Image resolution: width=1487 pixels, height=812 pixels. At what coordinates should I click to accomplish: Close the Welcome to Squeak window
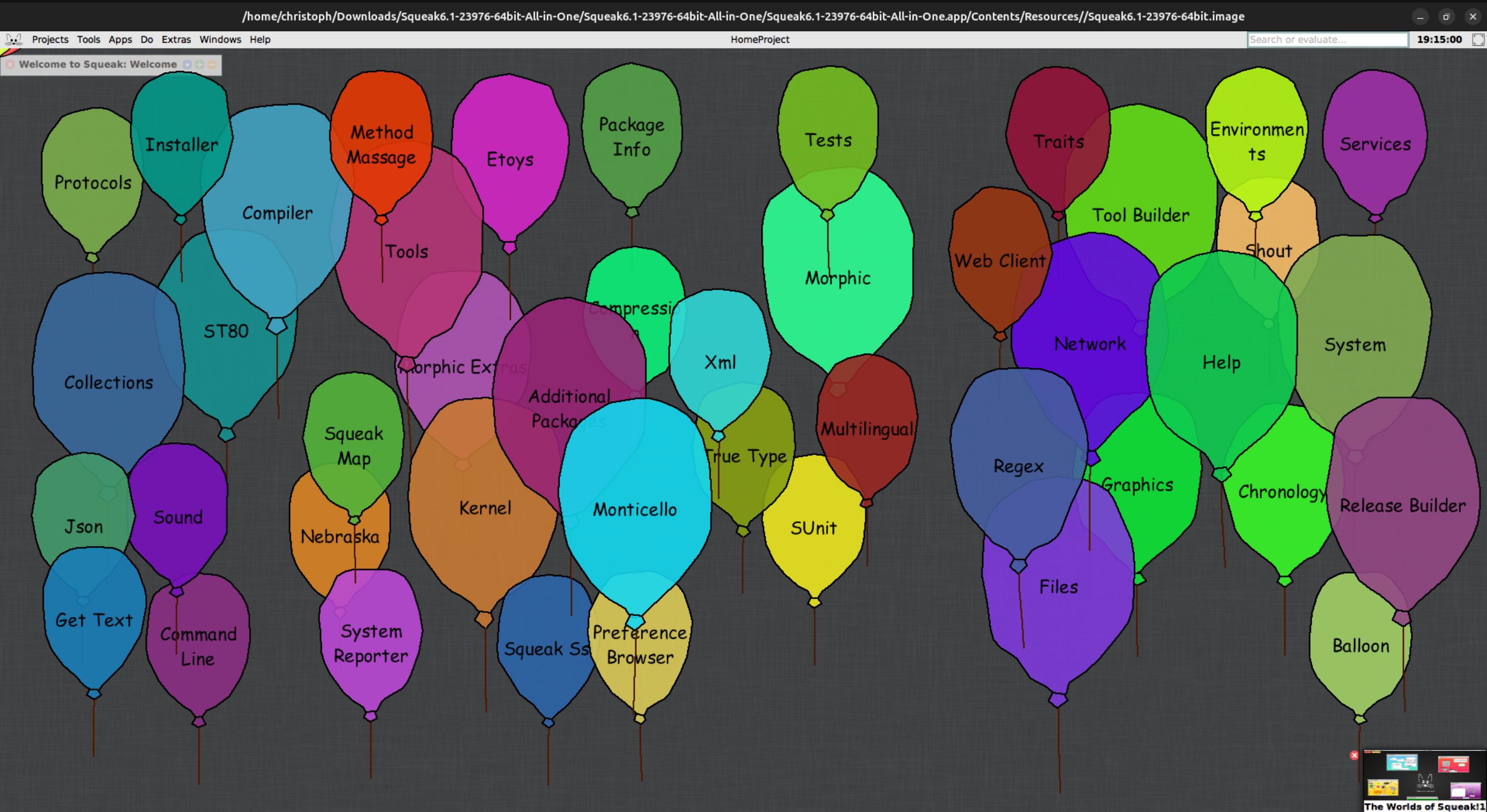[x=10, y=64]
